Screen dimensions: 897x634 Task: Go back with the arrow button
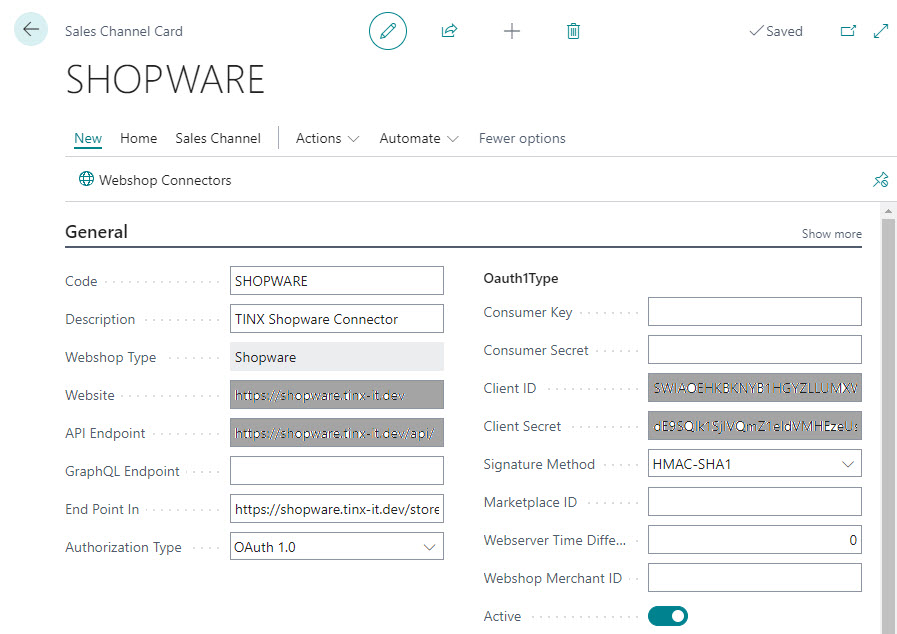click(x=31, y=29)
